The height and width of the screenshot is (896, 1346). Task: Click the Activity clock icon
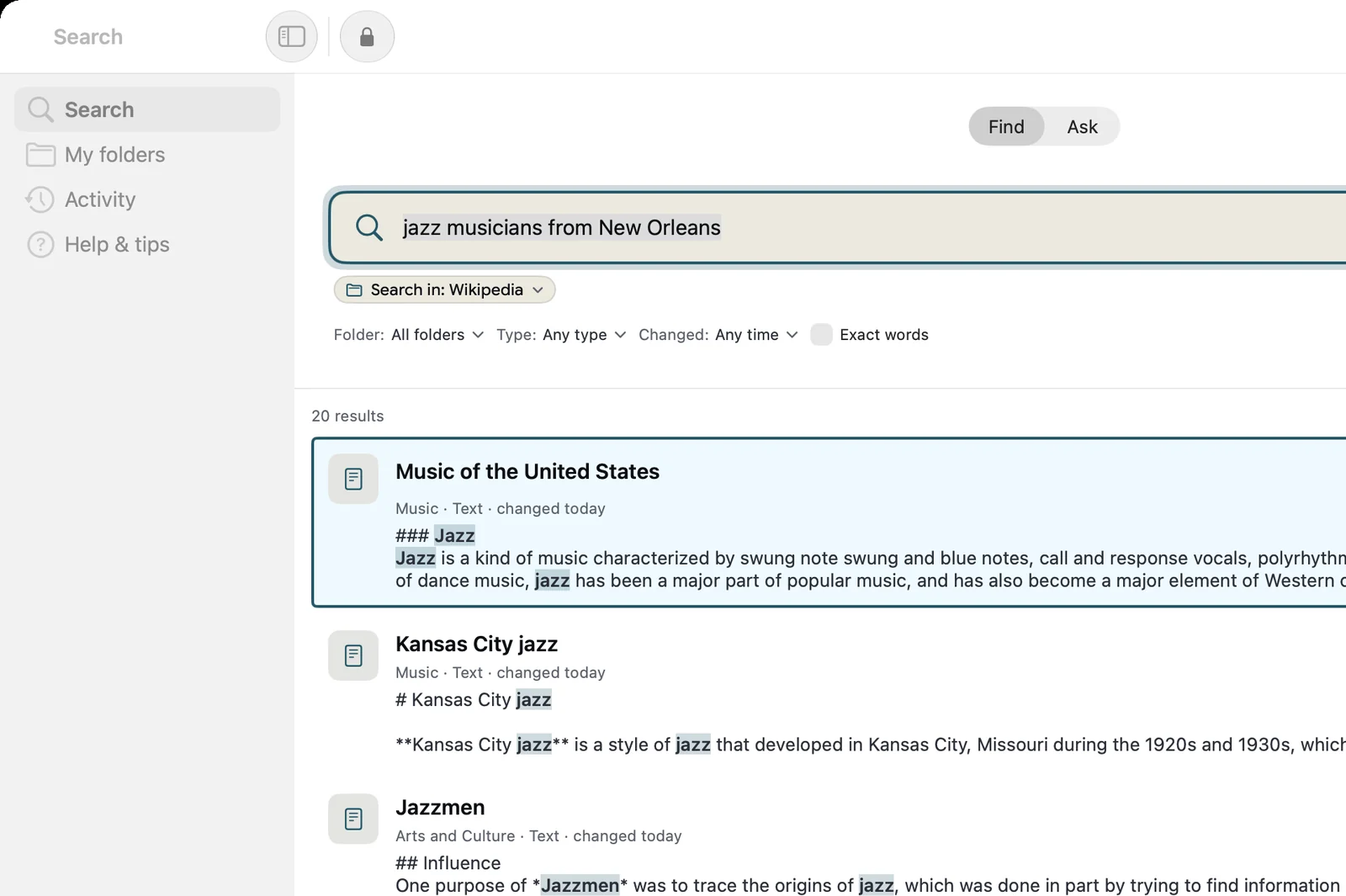pyautogui.click(x=40, y=199)
